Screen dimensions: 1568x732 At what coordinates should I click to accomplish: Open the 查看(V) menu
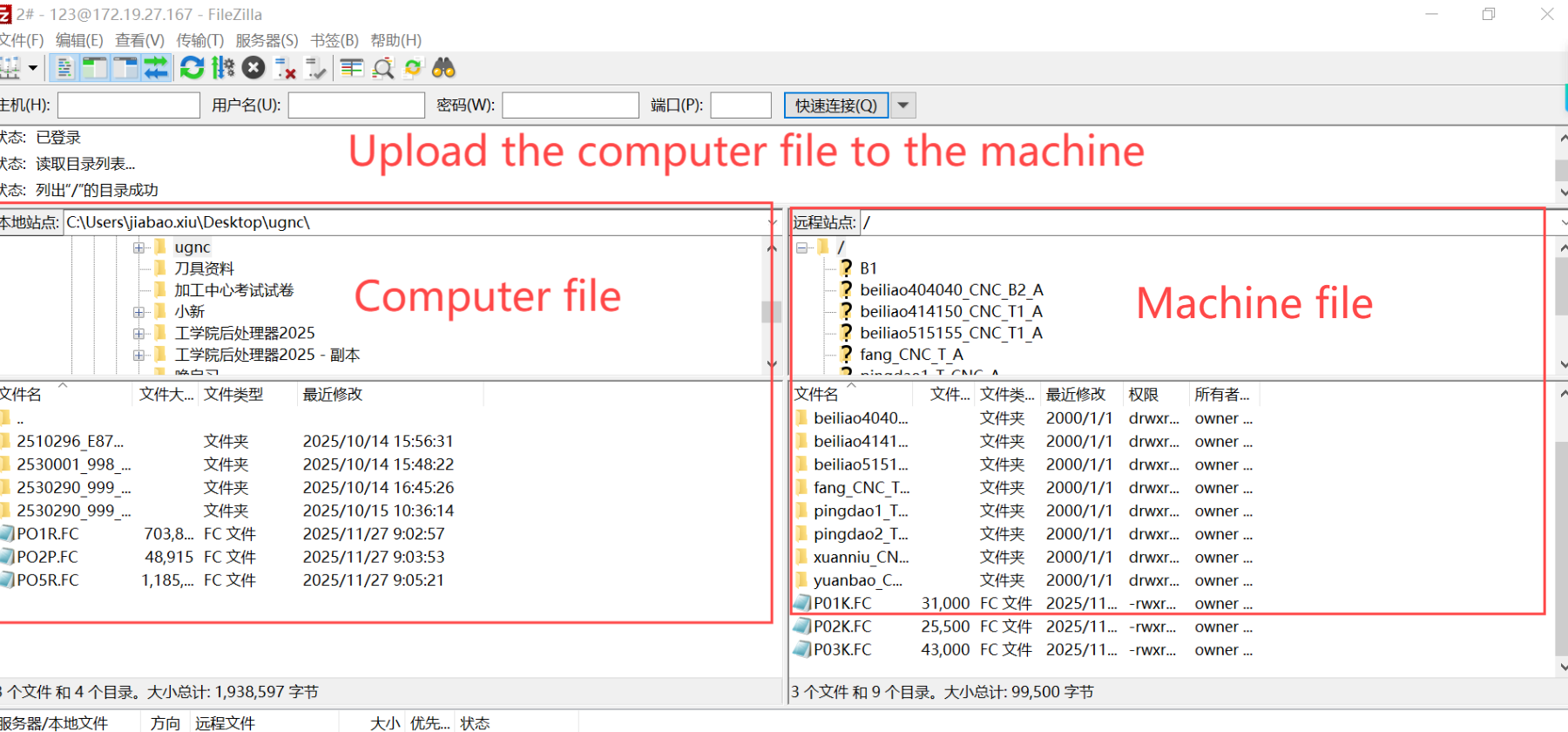coord(139,40)
